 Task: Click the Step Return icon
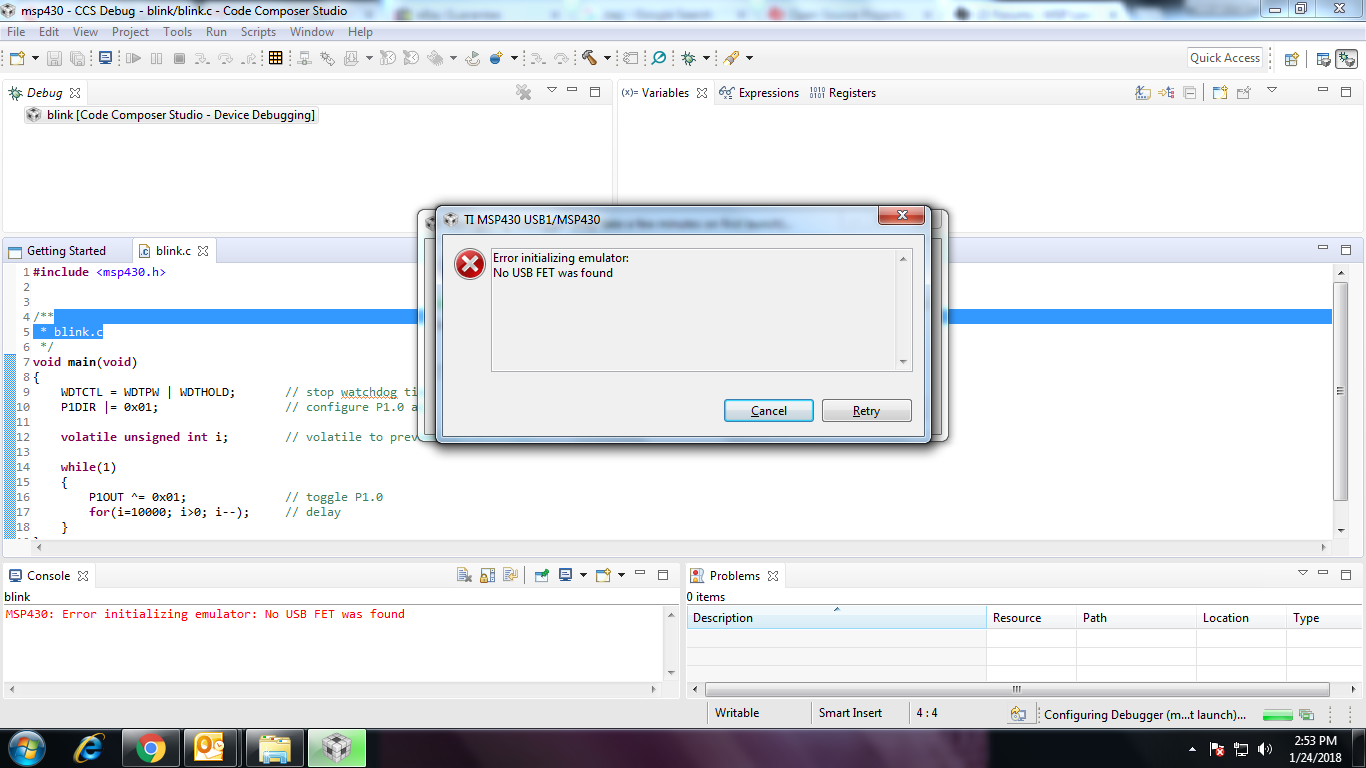(x=250, y=58)
